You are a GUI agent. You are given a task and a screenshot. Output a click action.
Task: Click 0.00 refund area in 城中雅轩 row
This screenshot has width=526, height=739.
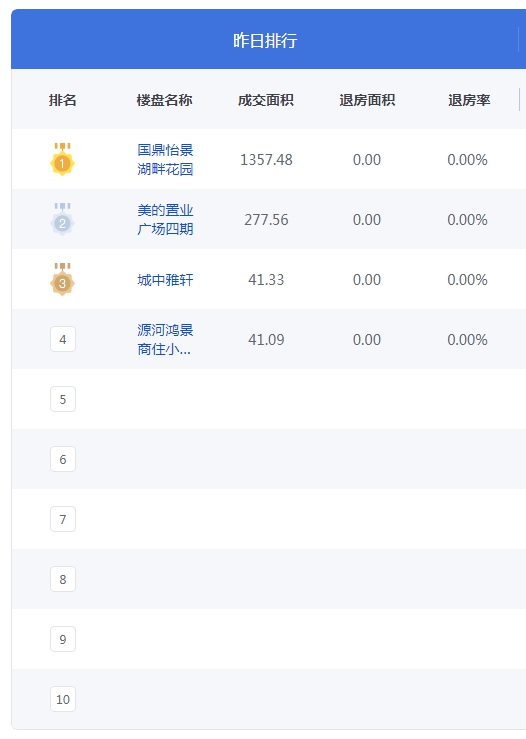[x=367, y=279]
